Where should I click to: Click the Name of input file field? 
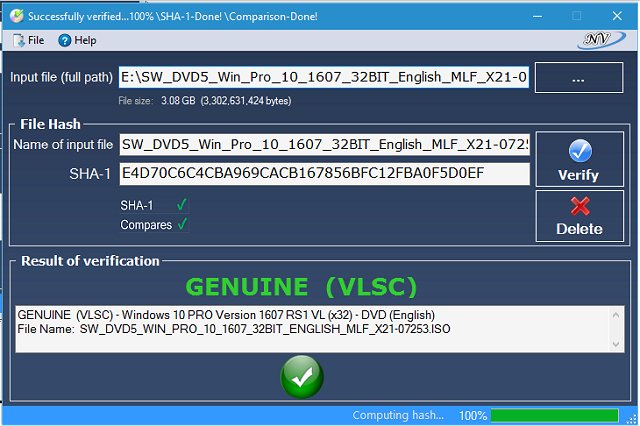(x=324, y=144)
